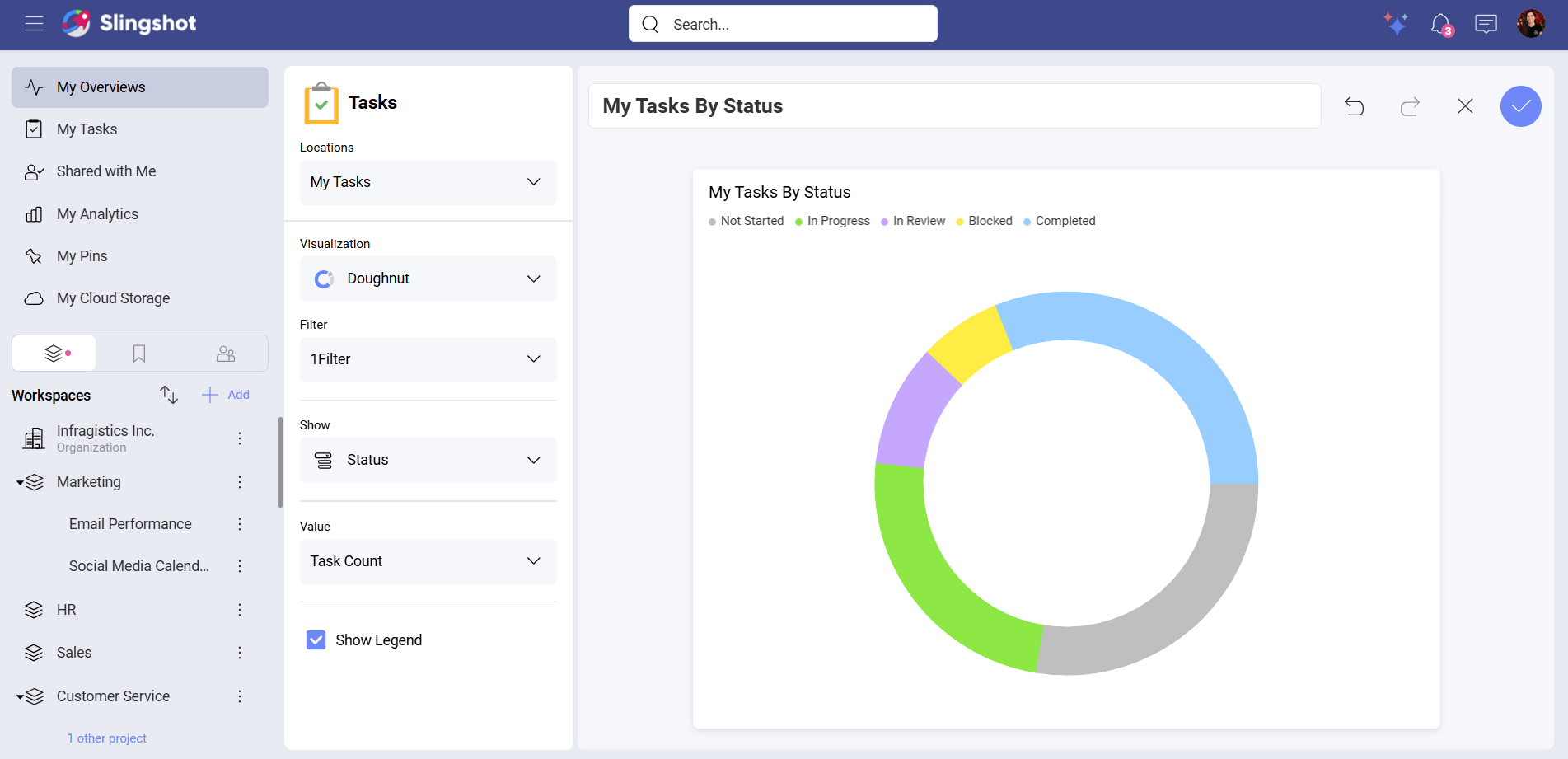1568x759 pixels.
Task: Toggle Completed in the chart legend
Action: click(1059, 221)
